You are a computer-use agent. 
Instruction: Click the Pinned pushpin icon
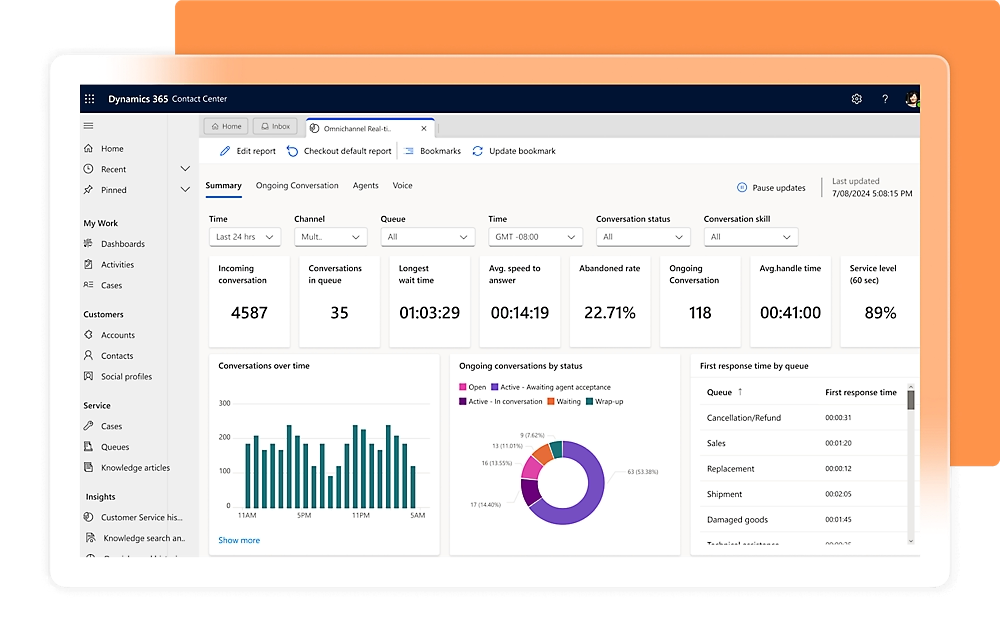coord(89,189)
